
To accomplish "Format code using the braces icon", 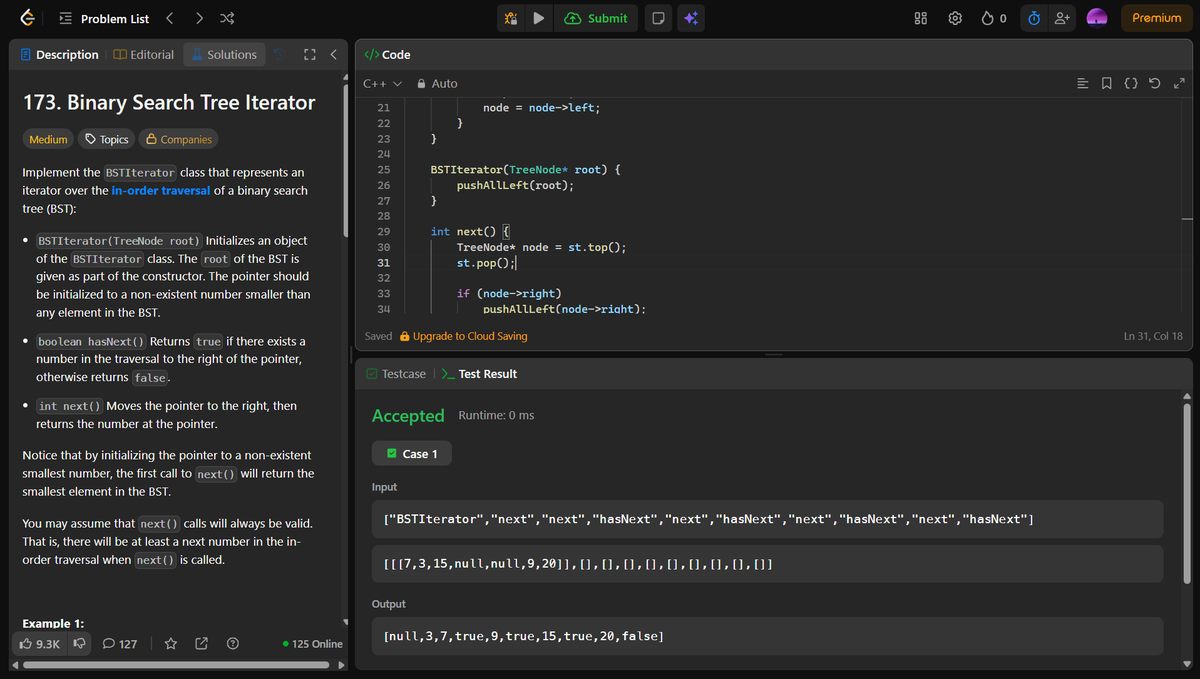I will [x=1131, y=84].
